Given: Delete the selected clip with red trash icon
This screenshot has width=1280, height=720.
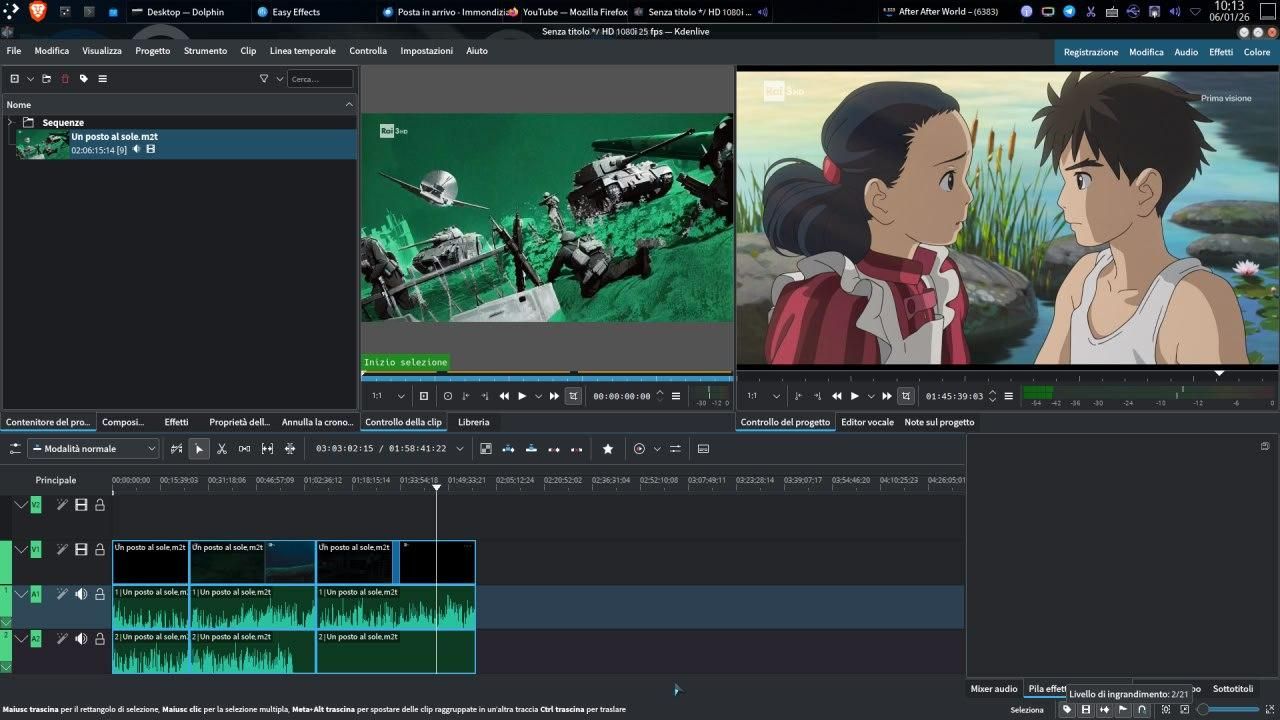Looking at the screenshot, I should coord(65,78).
